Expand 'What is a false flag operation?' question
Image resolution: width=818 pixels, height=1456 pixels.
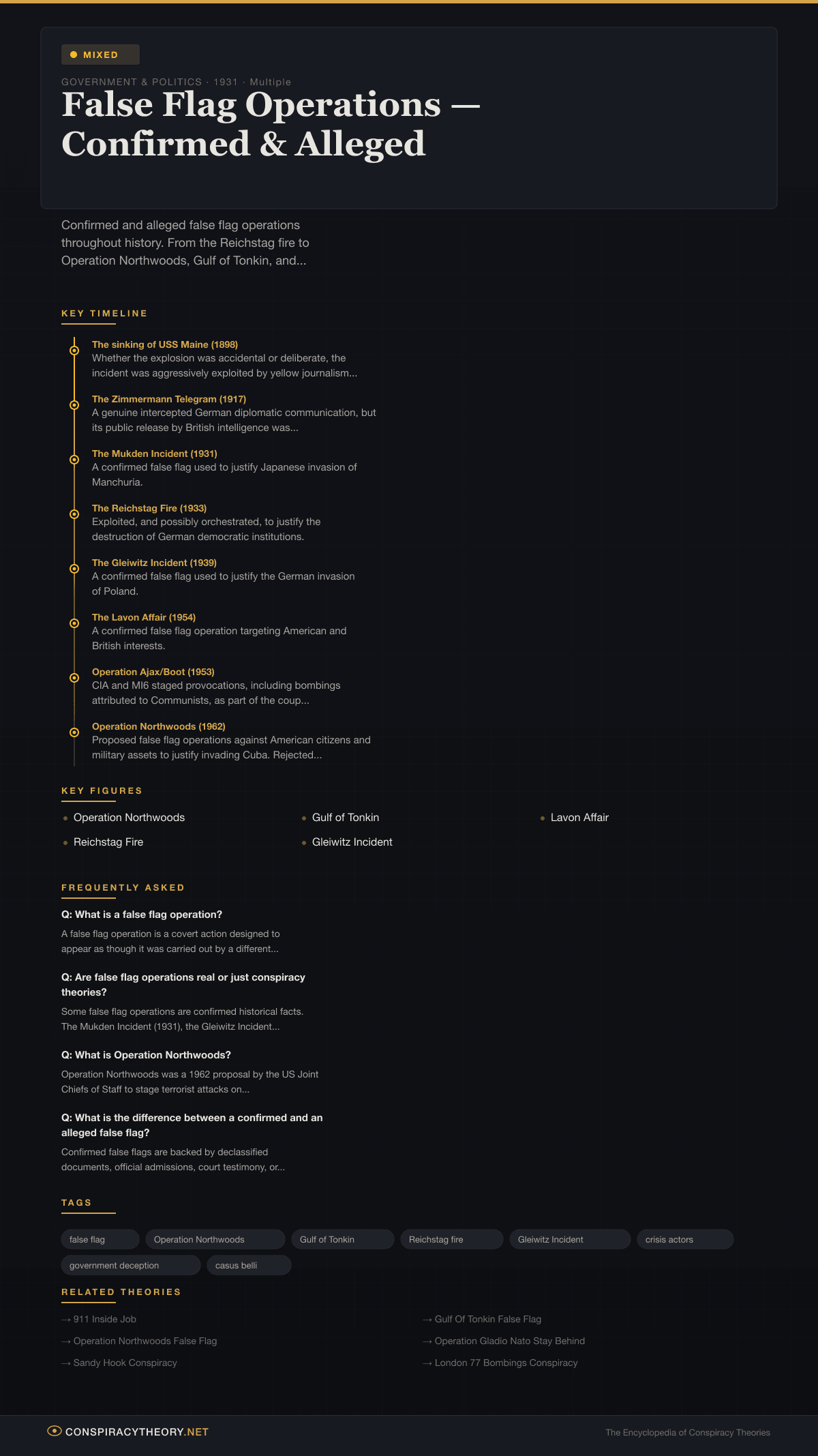pyautogui.click(x=142, y=915)
